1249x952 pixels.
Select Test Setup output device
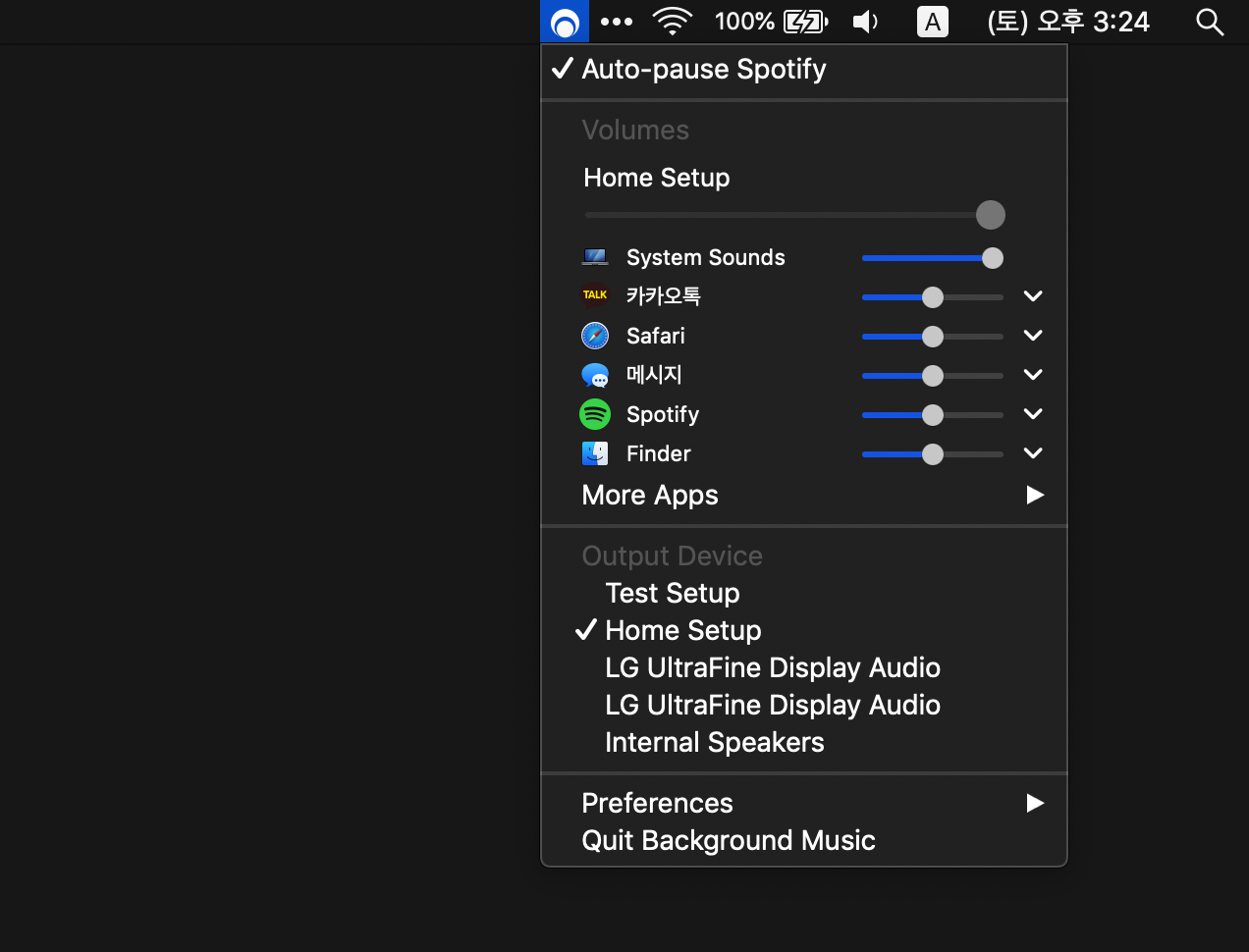point(804,593)
